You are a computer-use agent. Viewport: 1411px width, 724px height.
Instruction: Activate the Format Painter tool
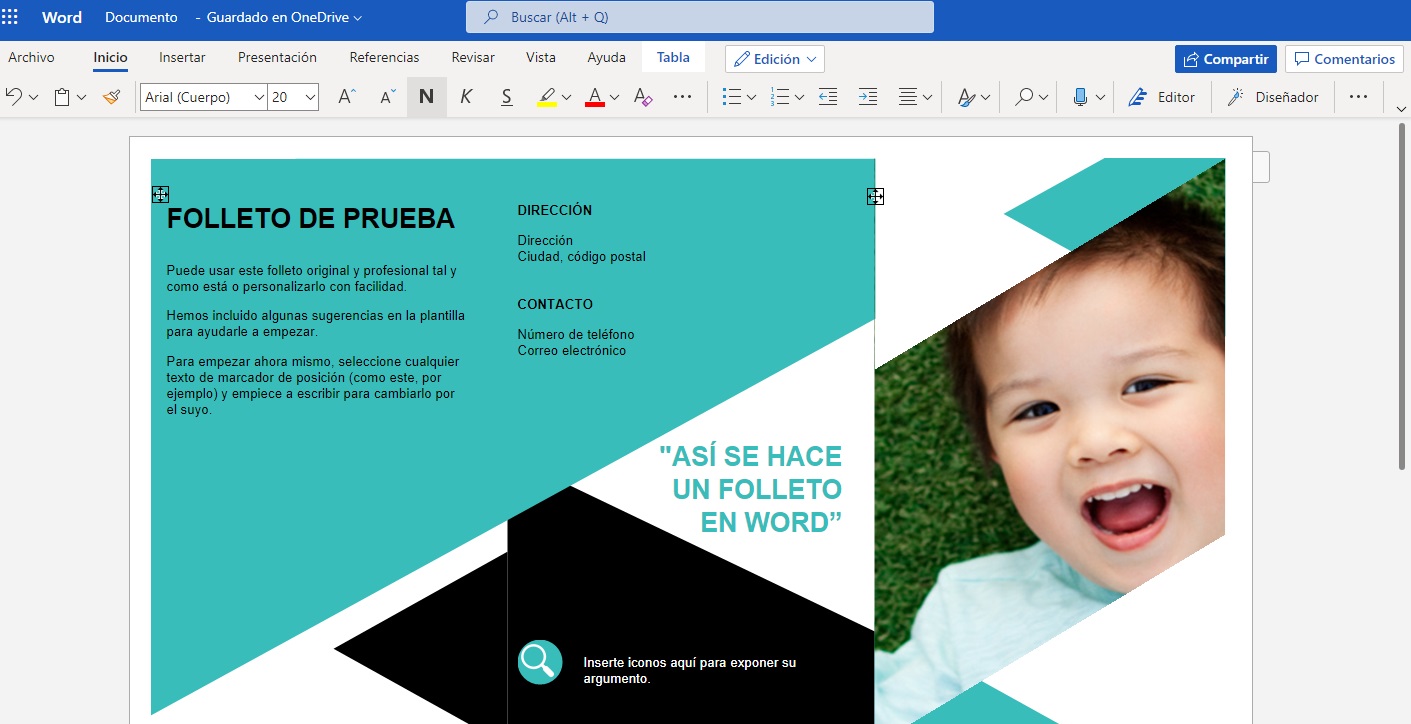[112, 97]
